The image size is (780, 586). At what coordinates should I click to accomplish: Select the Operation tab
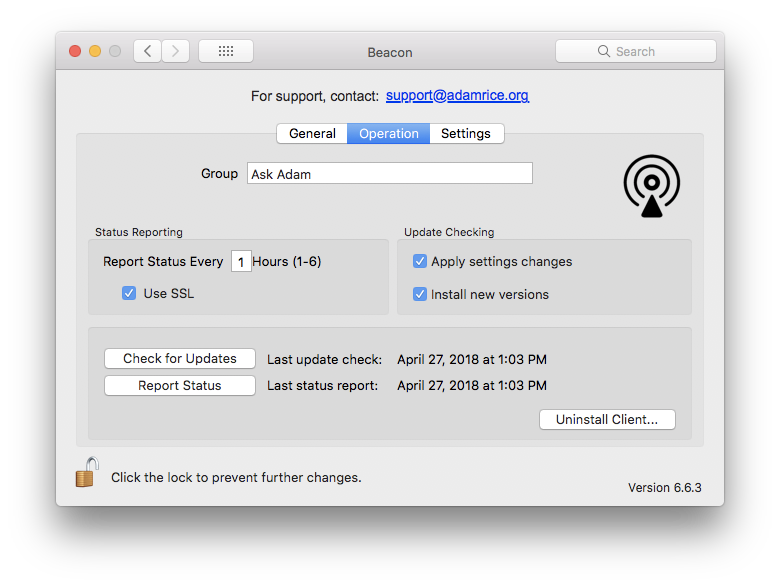click(389, 134)
